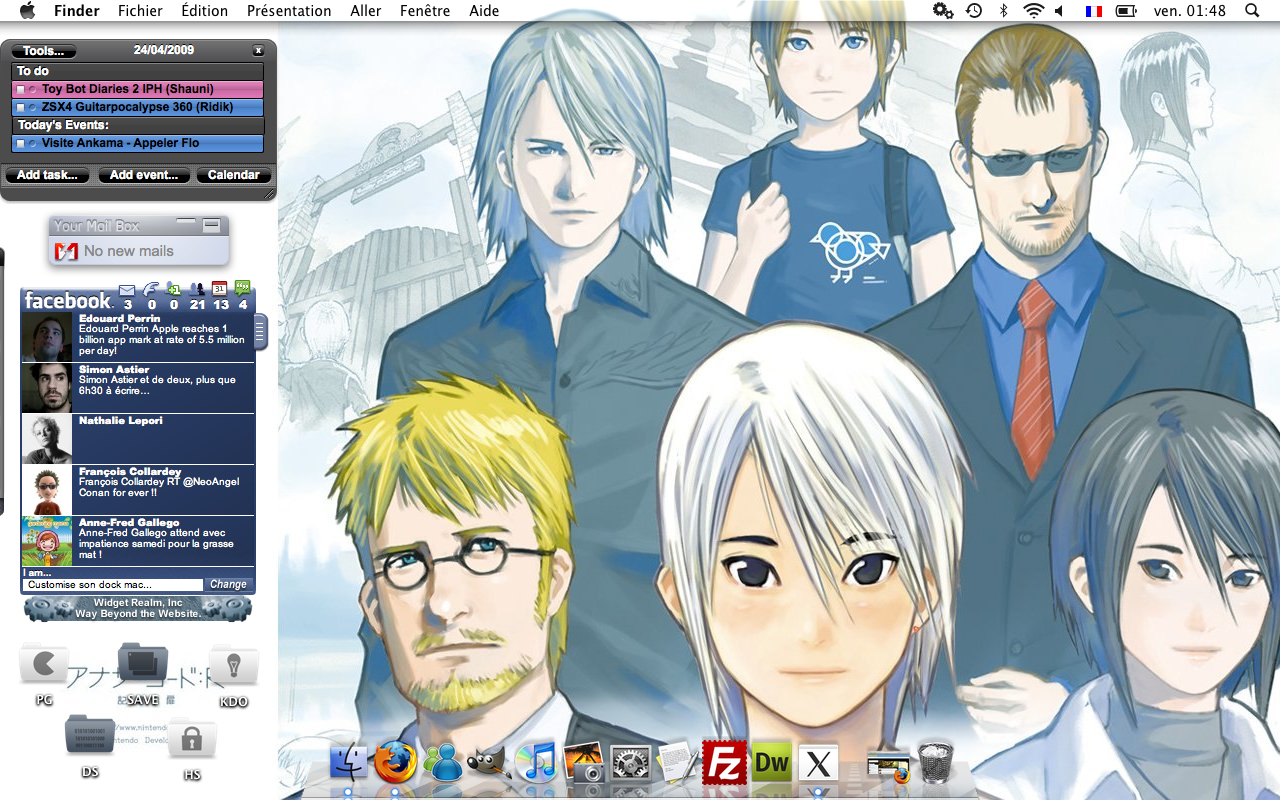The width and height of the screenshot is (1280, 800).
Task: Check off Toy Bot Diaries 2 task
Action: point(21,90)
